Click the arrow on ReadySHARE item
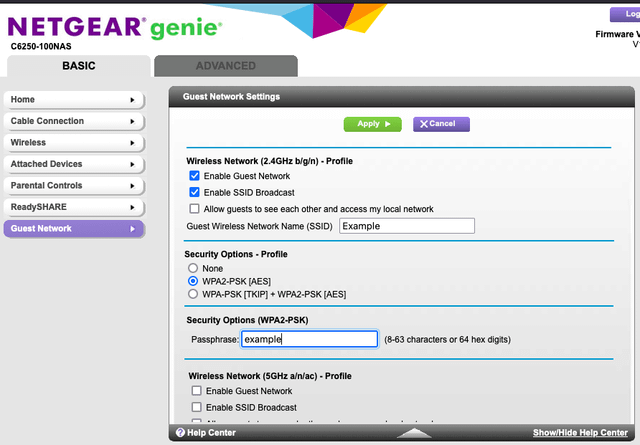 coord(132,207)
